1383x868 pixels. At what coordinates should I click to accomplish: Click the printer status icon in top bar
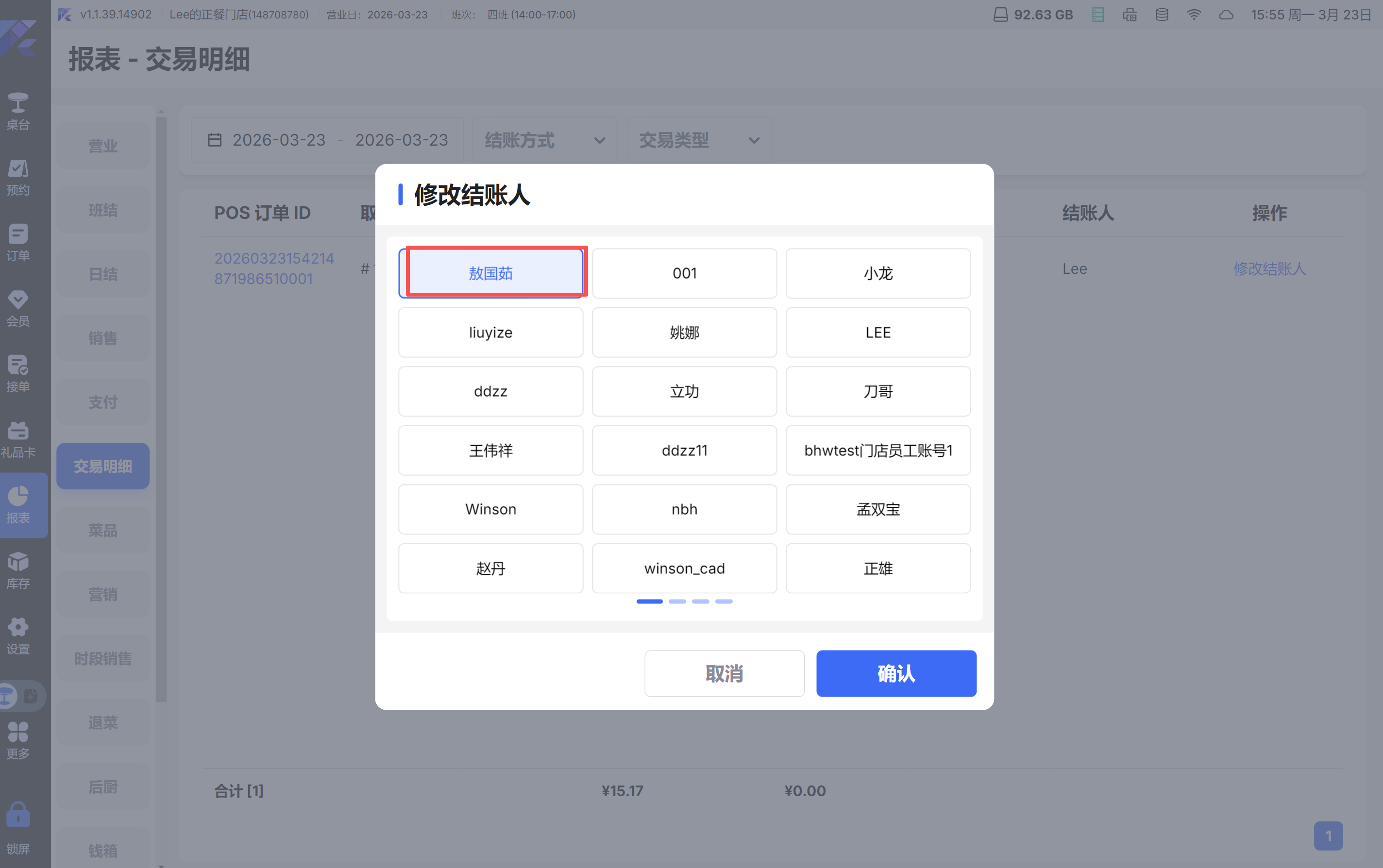click(1129, 15)
